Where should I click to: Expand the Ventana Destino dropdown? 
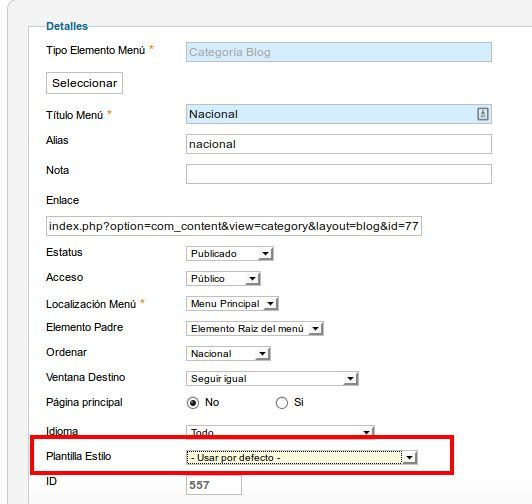click(272, 378)
